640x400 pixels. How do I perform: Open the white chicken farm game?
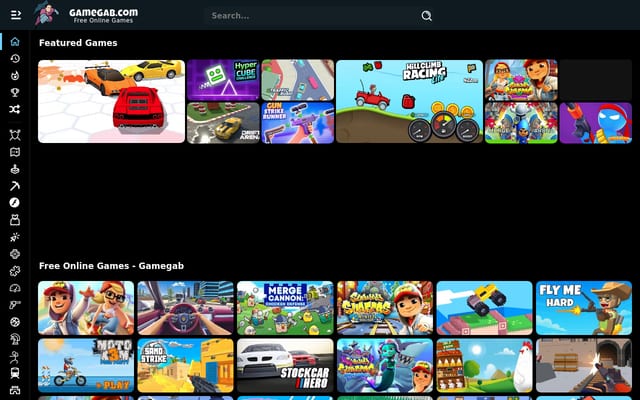point(484,365)
